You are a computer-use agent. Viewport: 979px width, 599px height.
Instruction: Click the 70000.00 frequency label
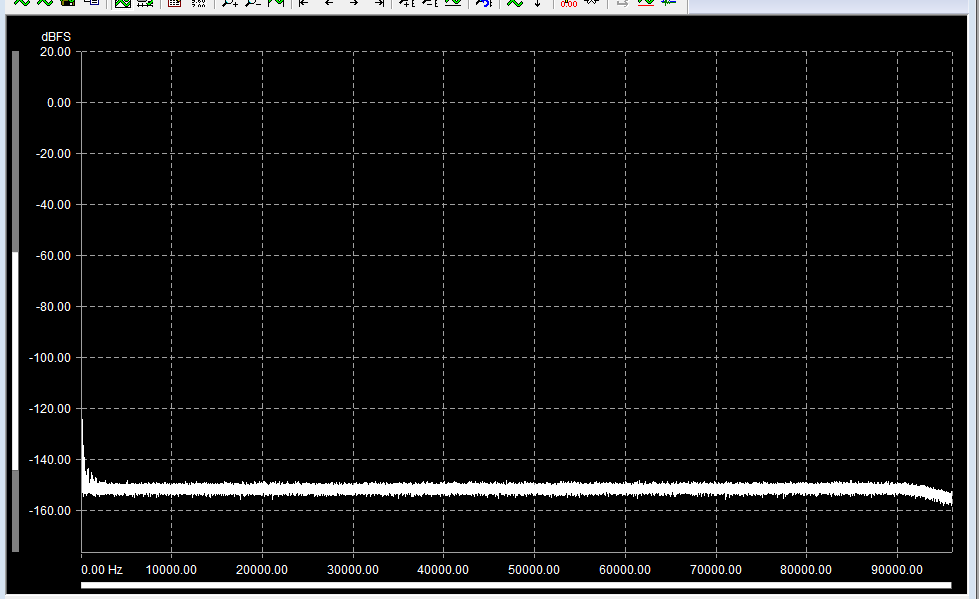[716, 570]
